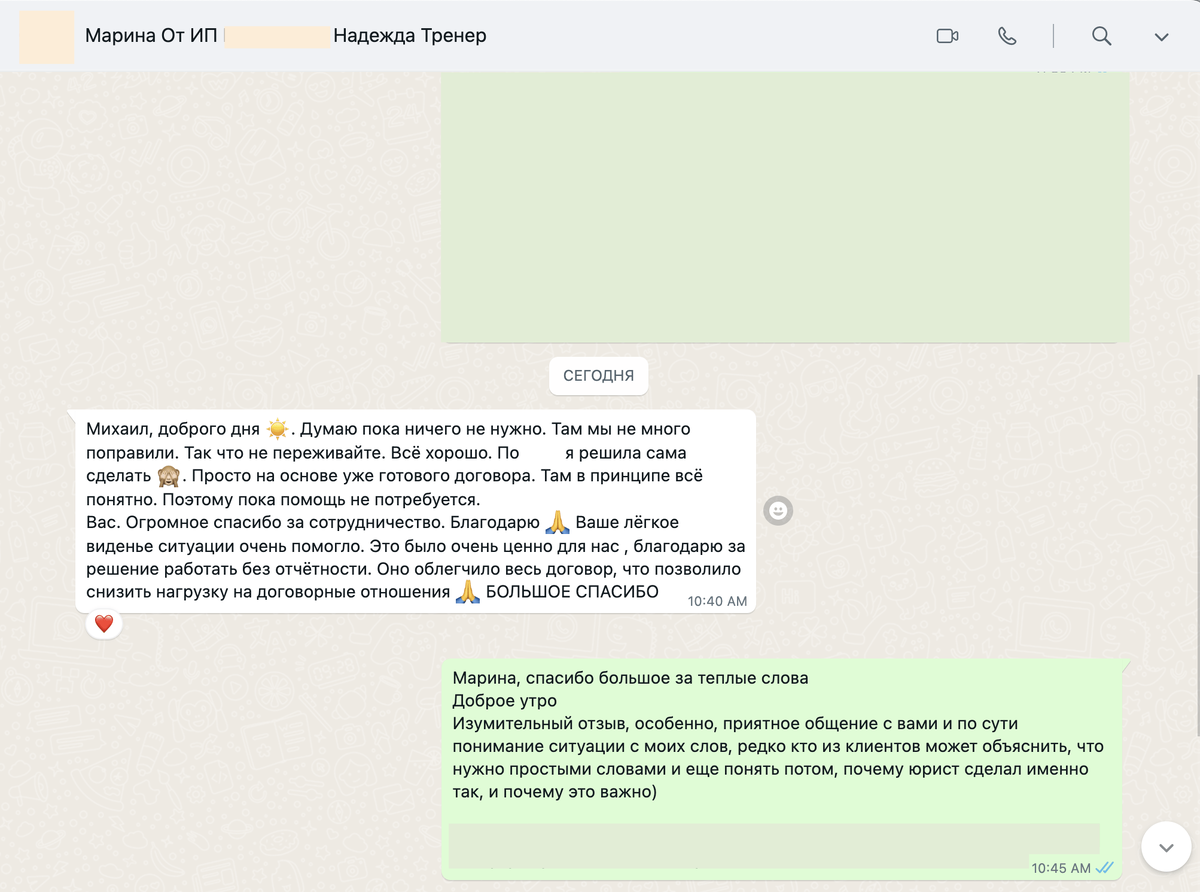The width and height of the screenshot is (1200, 892).
Task: Select the incoming message starting 'Михаил, доброго дня'
Action: click(x=415, y=510)
